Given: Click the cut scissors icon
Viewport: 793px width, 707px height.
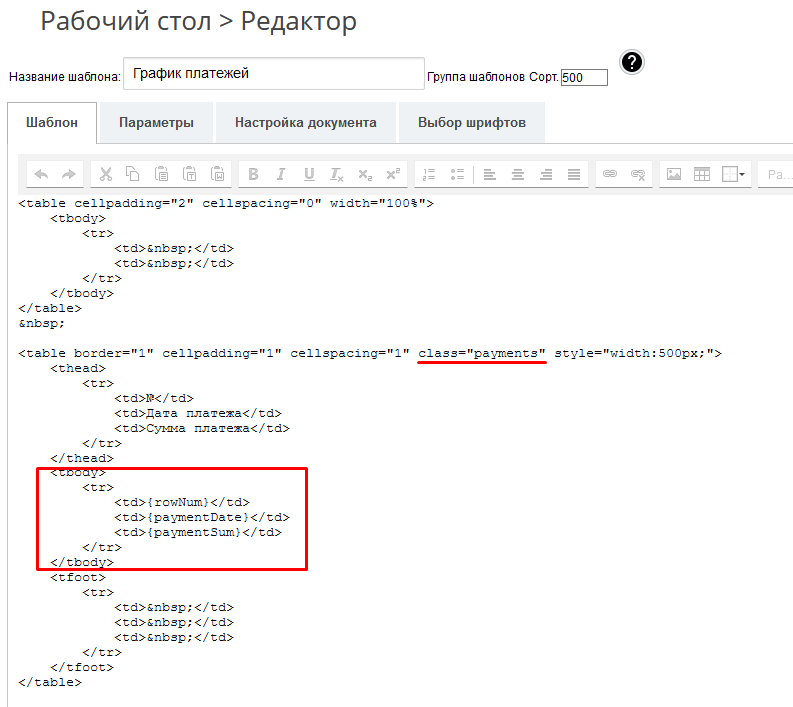Looking at the screenshot, I should (105, 174).
